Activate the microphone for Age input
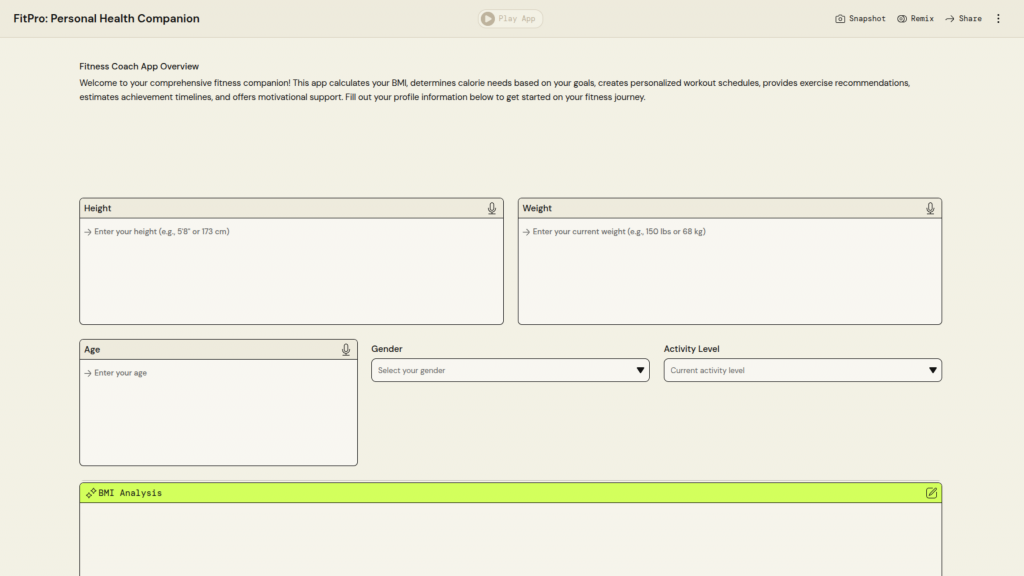1024x576 pixels. (346, 350)
